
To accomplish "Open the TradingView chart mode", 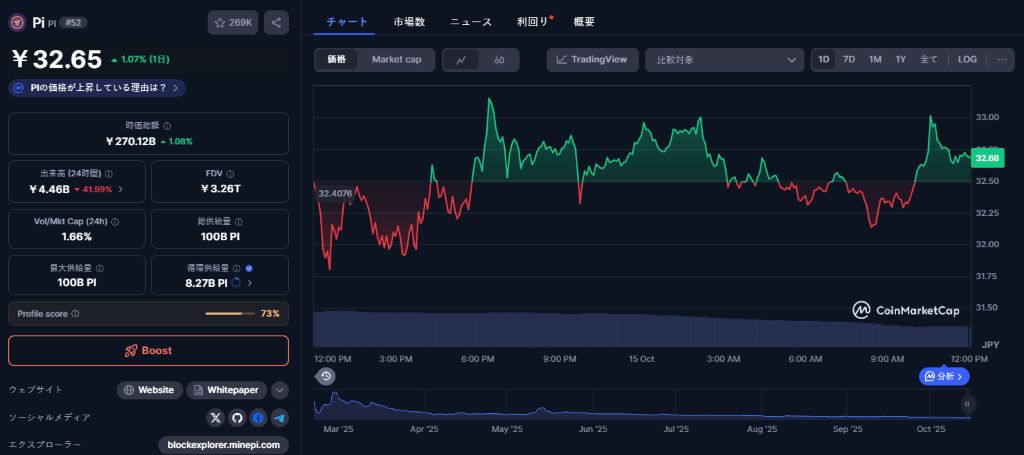I will click(592, 60).
